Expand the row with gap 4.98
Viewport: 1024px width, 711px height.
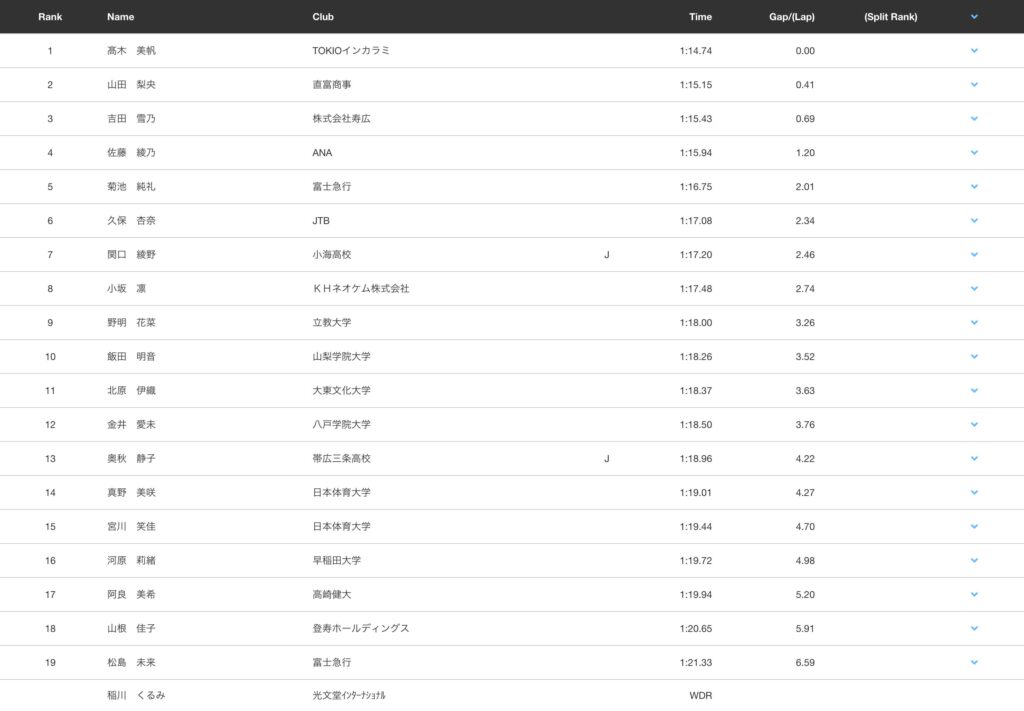(973, 561)
